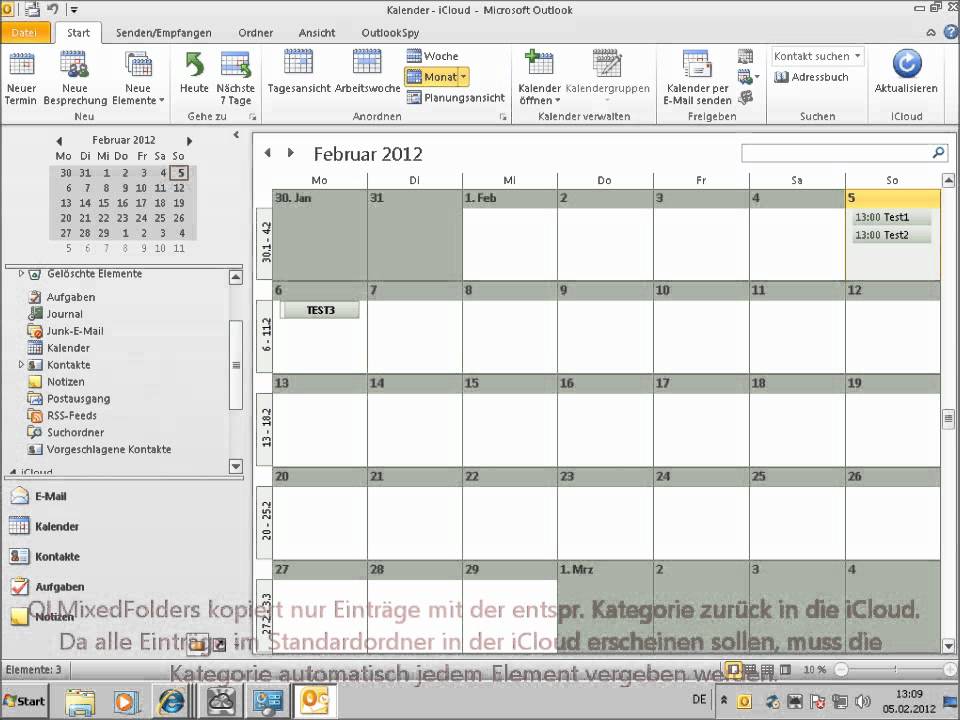960x720 pixels.
Task: Switch to Kontakte module
Action: coord(45,556)
